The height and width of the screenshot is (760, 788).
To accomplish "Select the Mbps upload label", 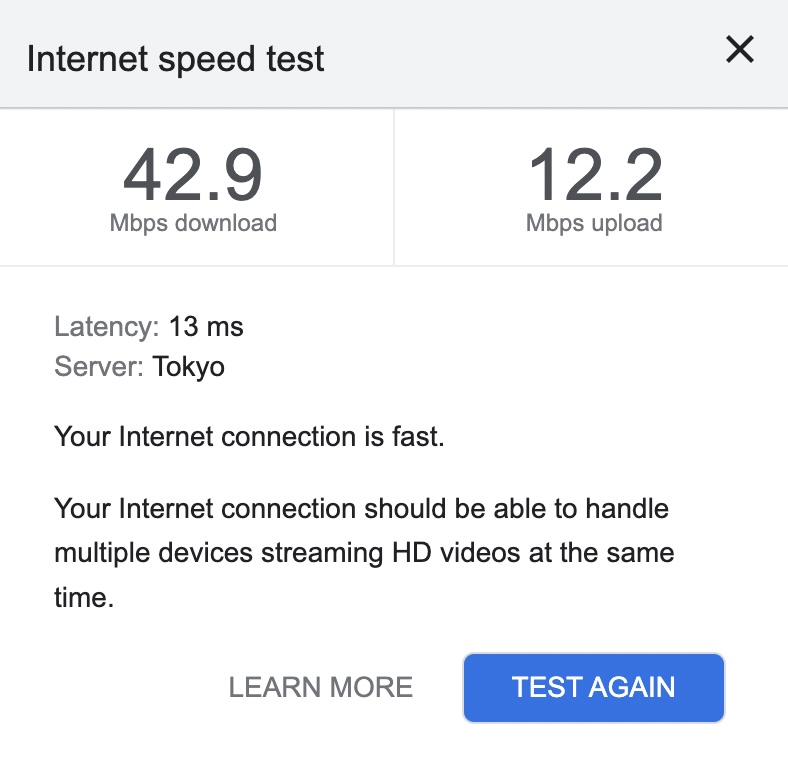I will (594, 223).
